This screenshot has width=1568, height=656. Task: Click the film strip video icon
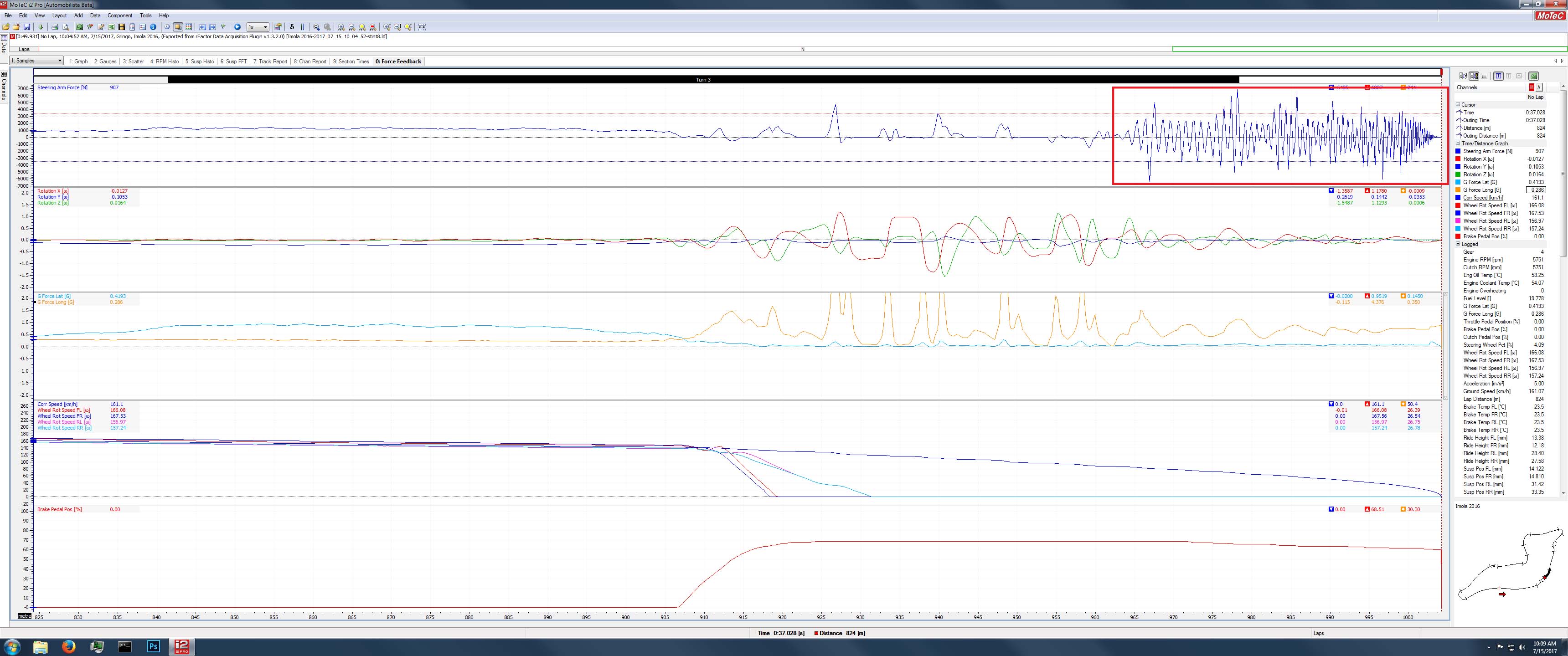point(122,27)
